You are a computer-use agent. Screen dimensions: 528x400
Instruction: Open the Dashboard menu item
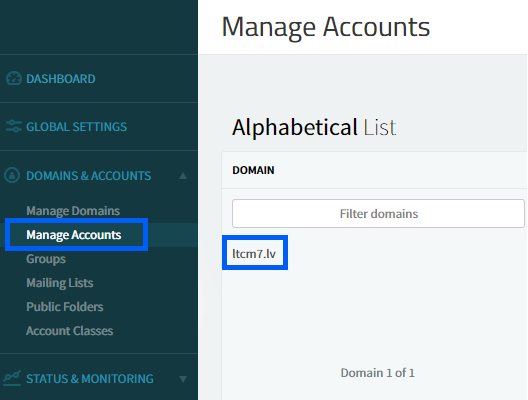tap(61, 79)
